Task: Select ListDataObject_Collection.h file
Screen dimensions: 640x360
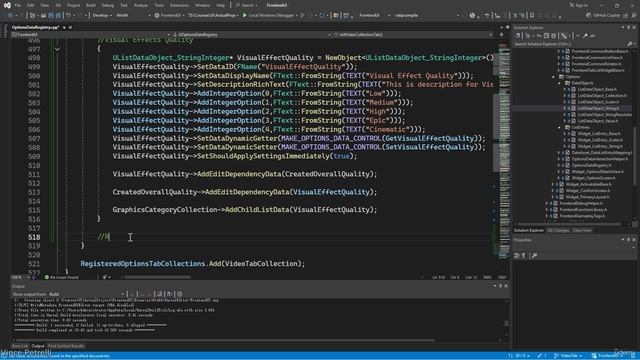Action: [602, 96]
